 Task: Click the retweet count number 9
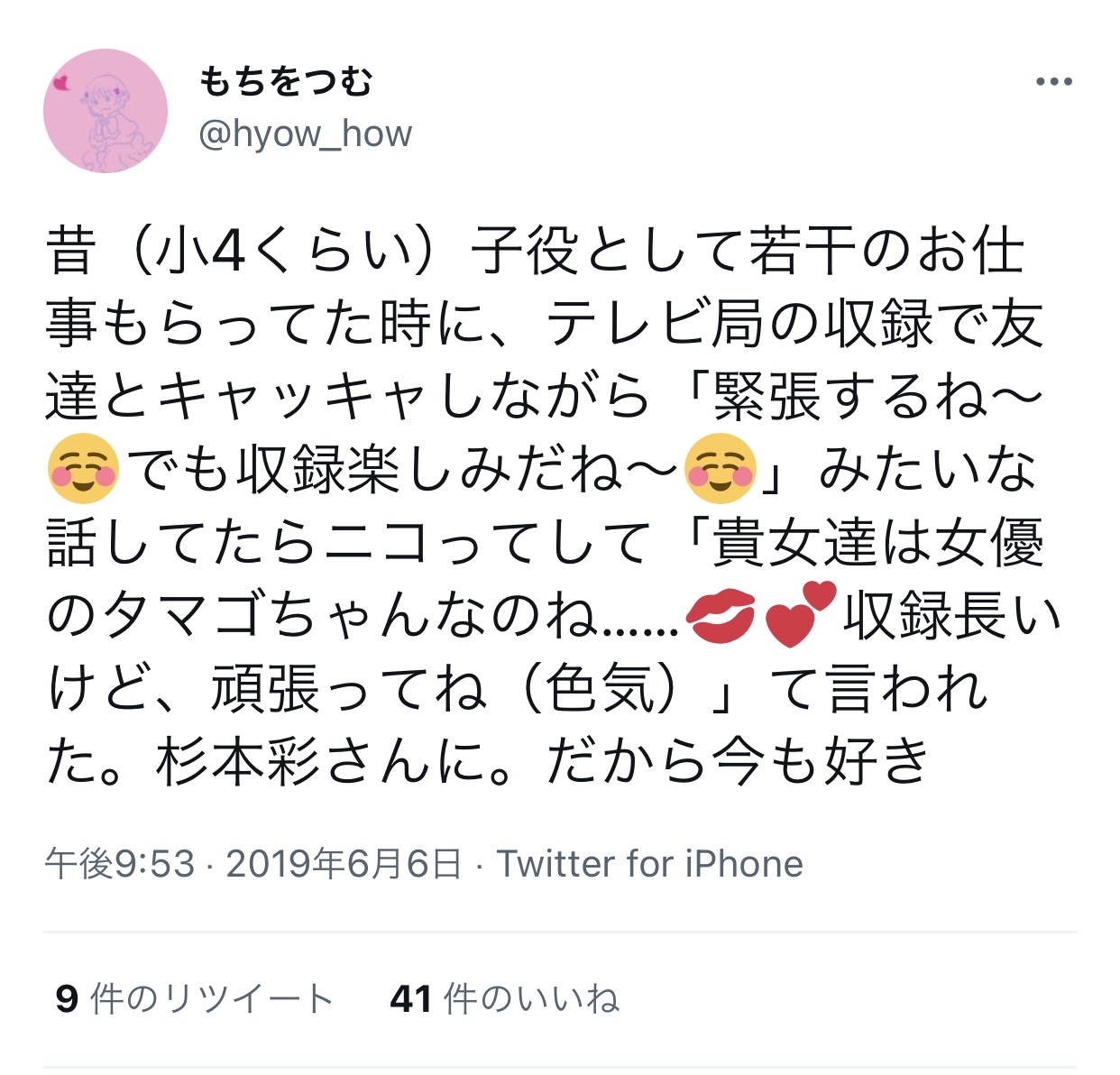coord(67,999)
